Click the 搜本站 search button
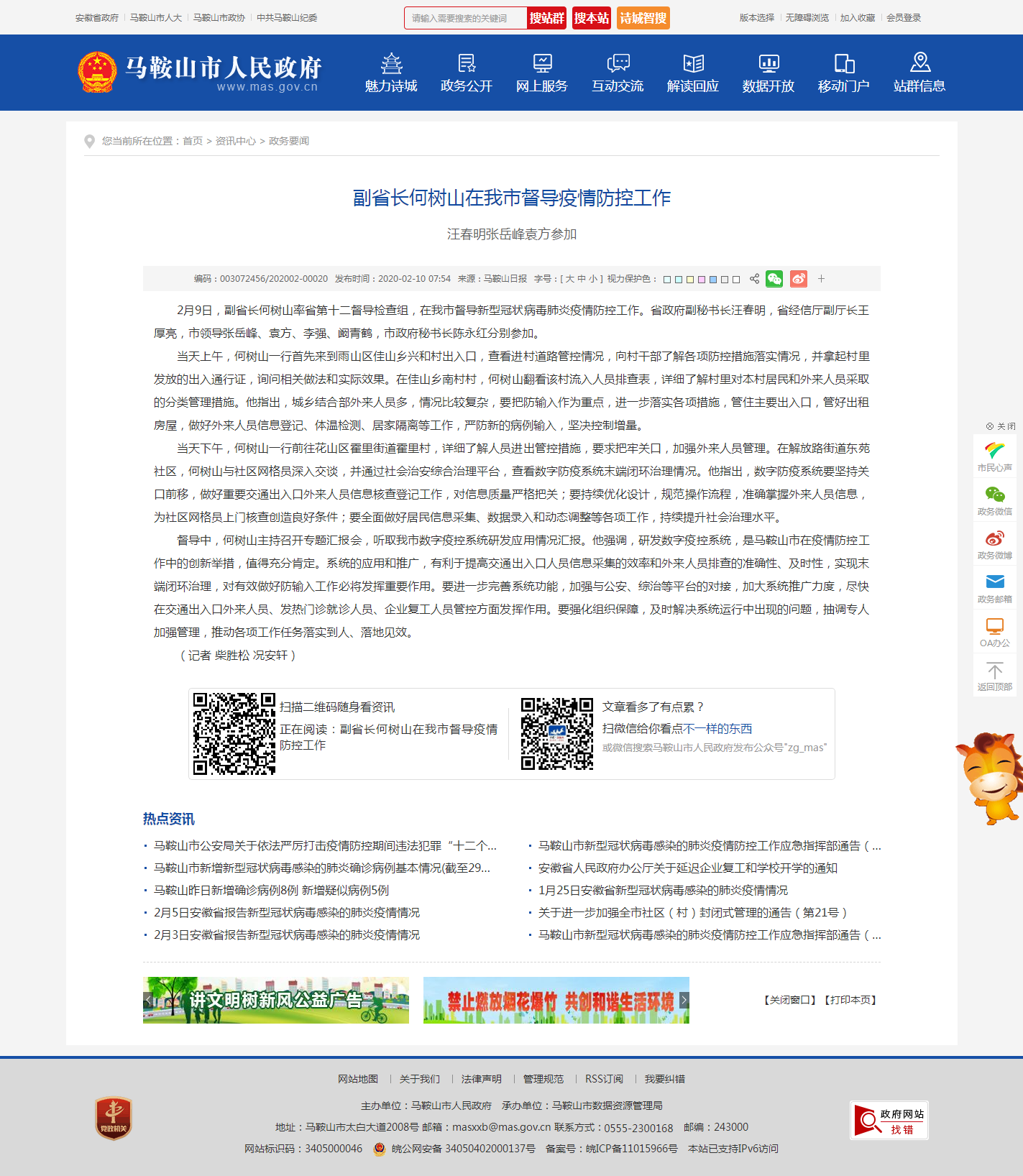Viewport: 1023px width, 1176px height. [x=591, y=18]
